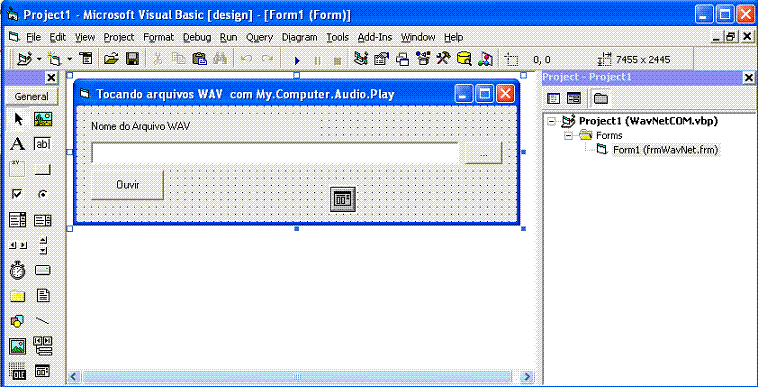This screenshot has width=758, height=387.
Task: Collapse the Project1 (WavNetCOM.vbp) tree node
Action: [552, 121]
